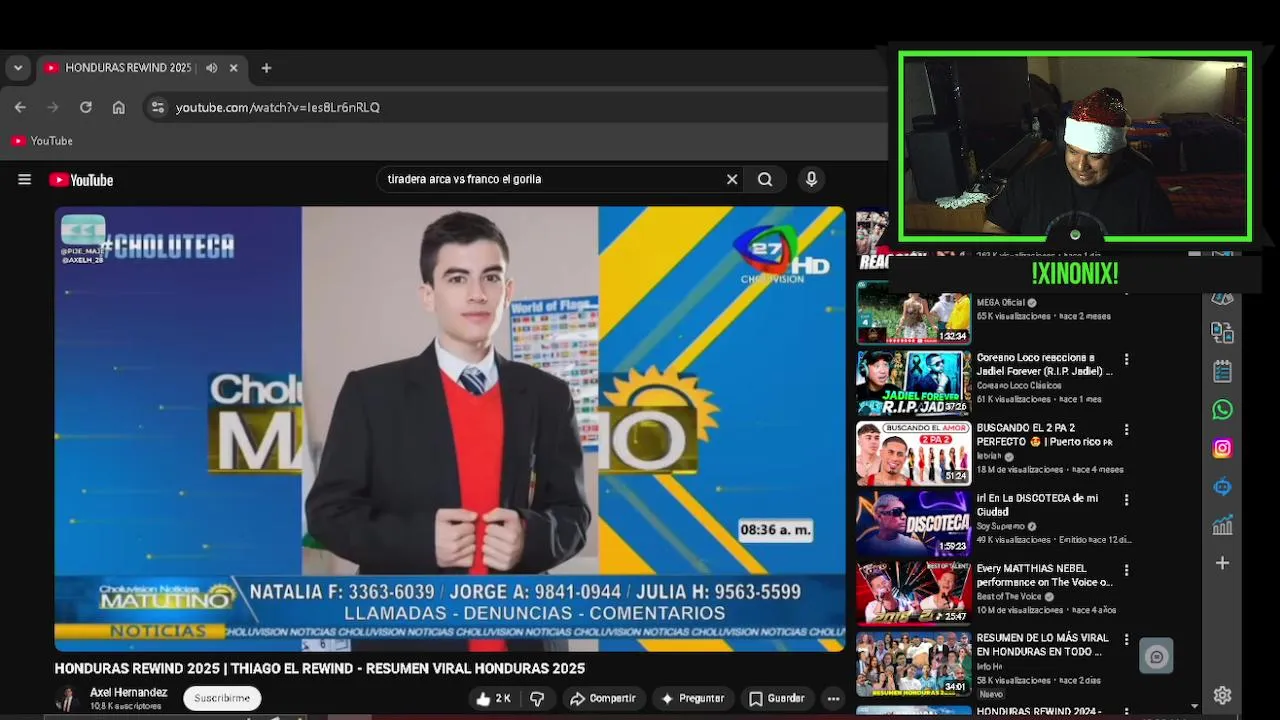Select the youtube.com address bar URL
This screenshot has height=720, width=1280.
click(278, 107)
